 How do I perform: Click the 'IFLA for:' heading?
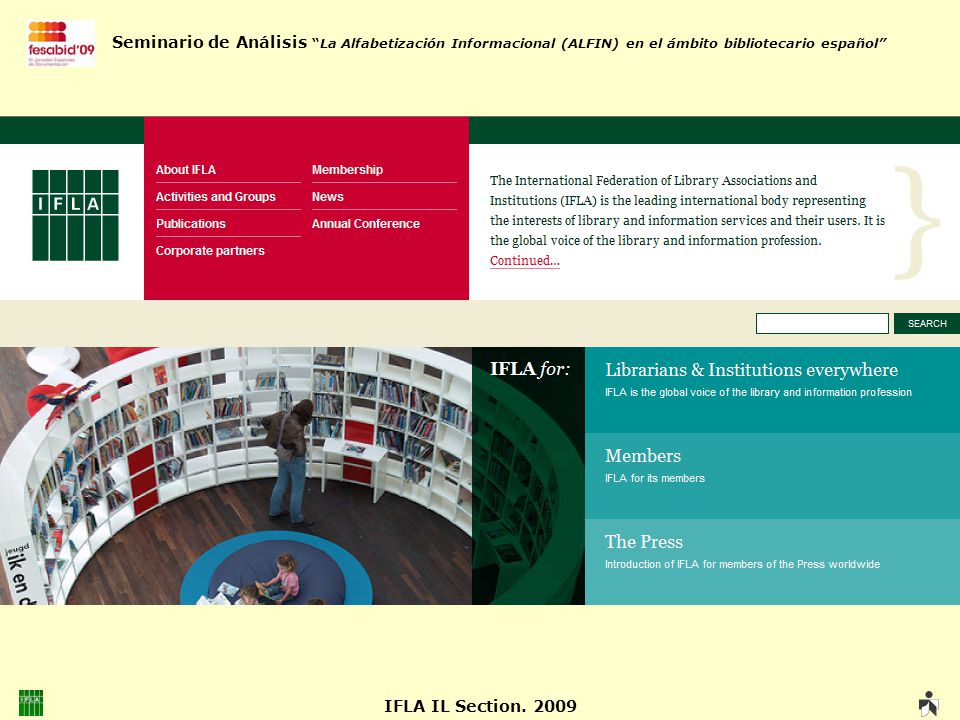[530, 369]
